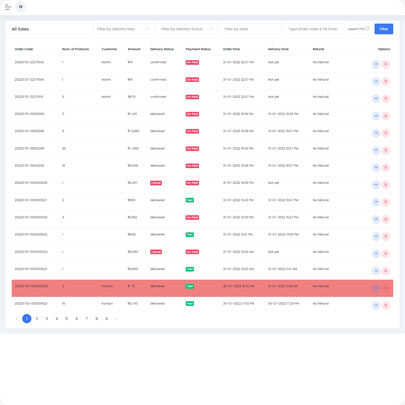Go to page 5
This screenshot has height=405, width=405.
click(x=67, y=319)
